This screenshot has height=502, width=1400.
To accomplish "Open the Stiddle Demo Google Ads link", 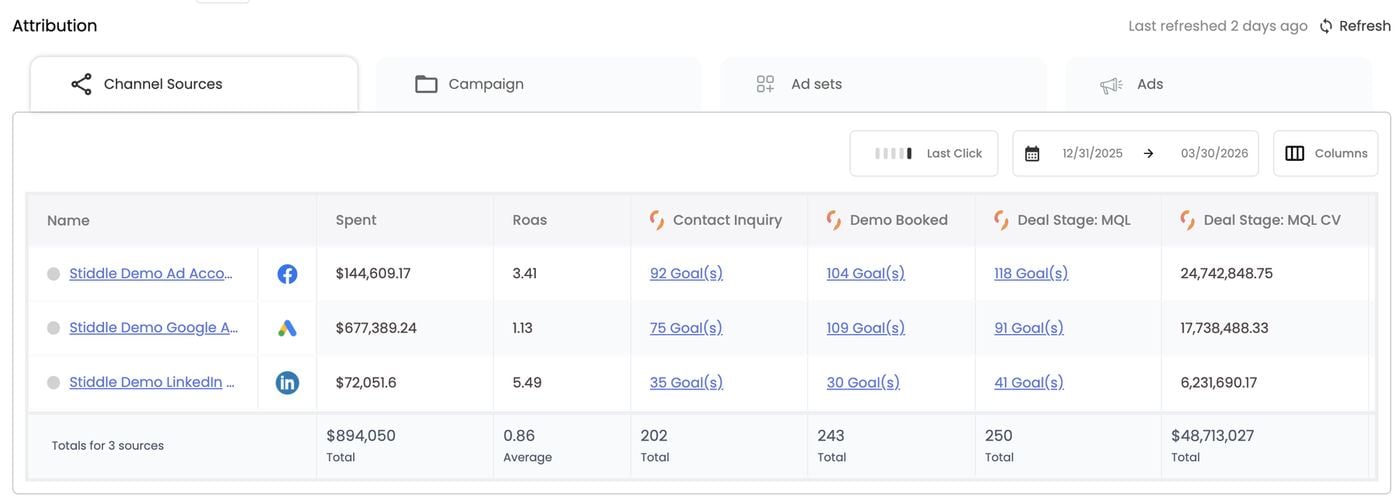I will [154, 327].
